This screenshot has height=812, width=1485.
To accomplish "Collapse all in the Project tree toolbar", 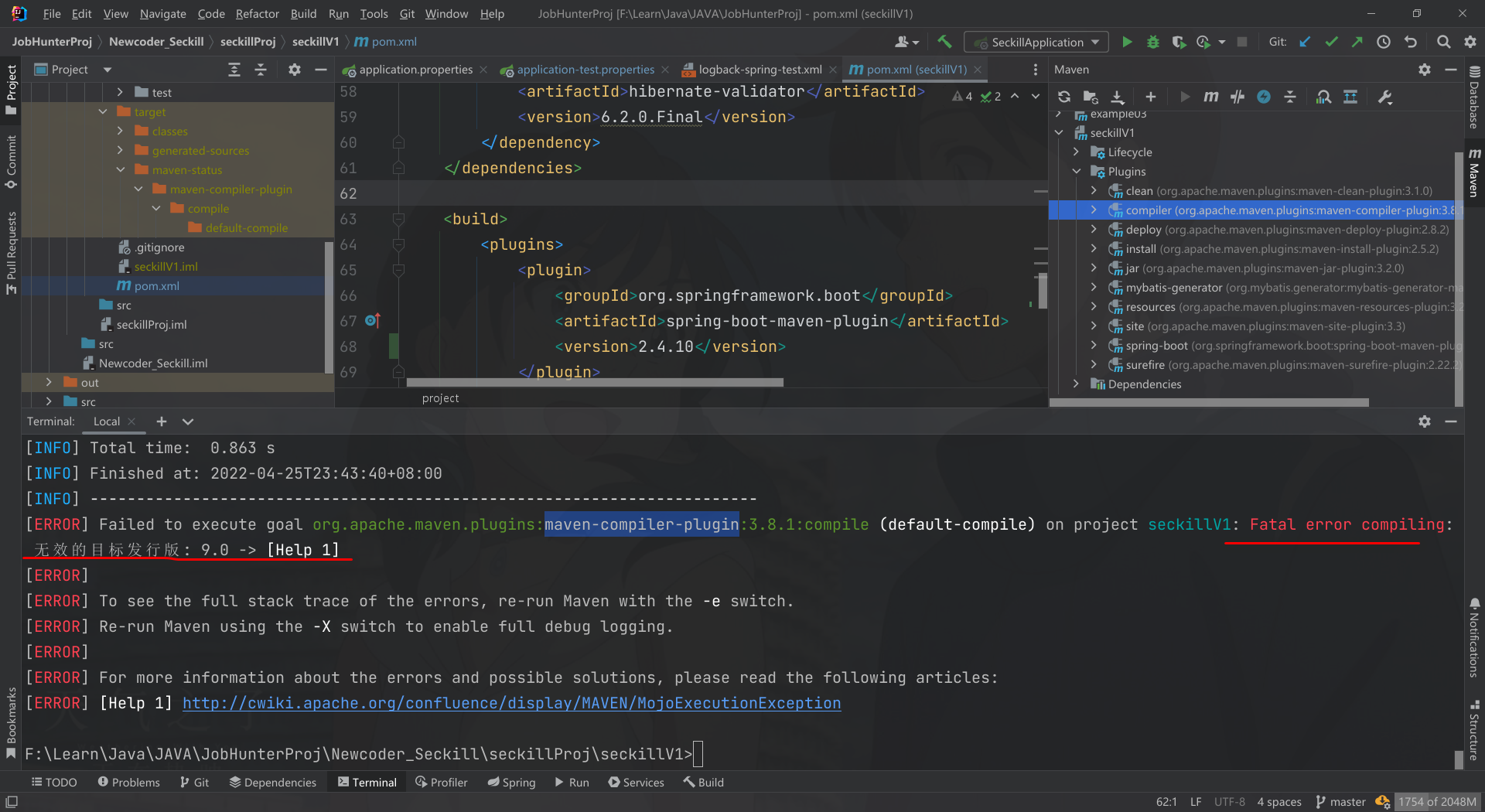I will pyautogui.click(x=261, y=70).
